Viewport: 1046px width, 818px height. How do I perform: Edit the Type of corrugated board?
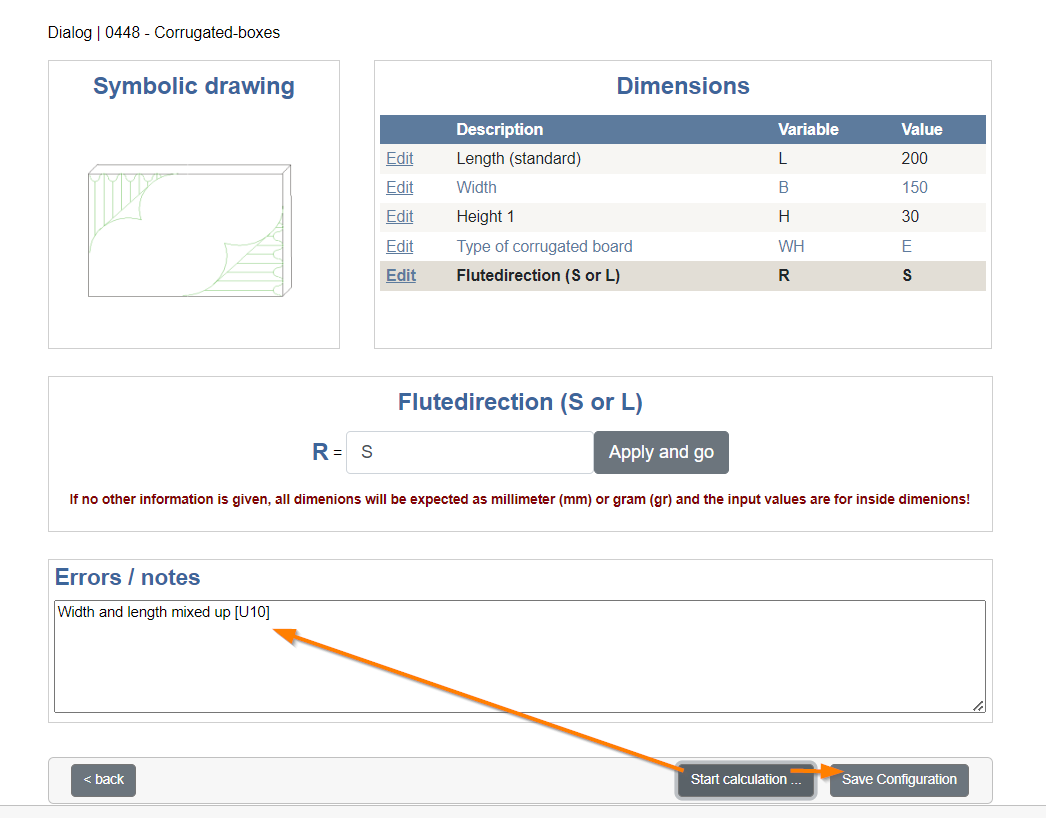click(399, 246)
